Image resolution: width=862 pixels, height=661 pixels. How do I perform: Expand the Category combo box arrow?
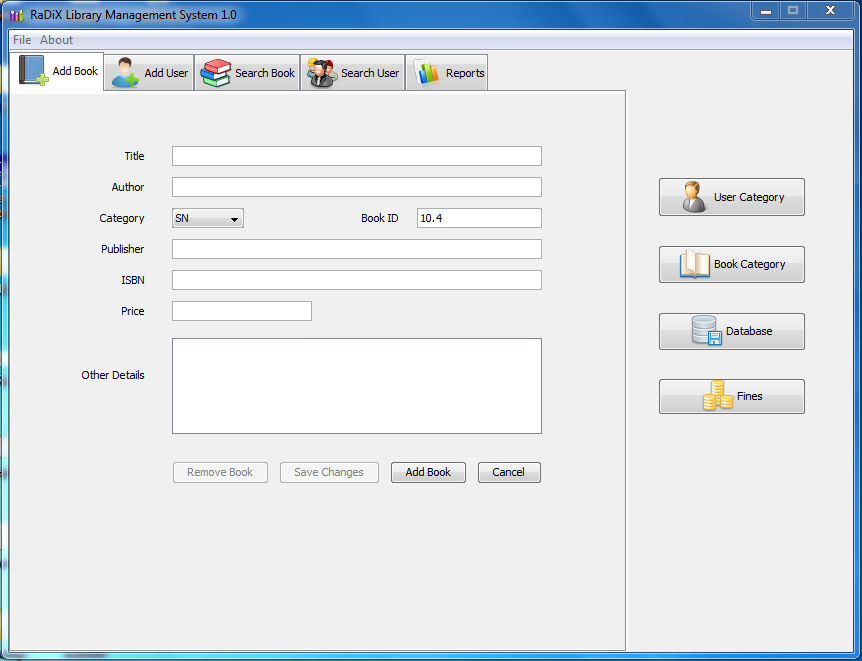coord(234,218)
